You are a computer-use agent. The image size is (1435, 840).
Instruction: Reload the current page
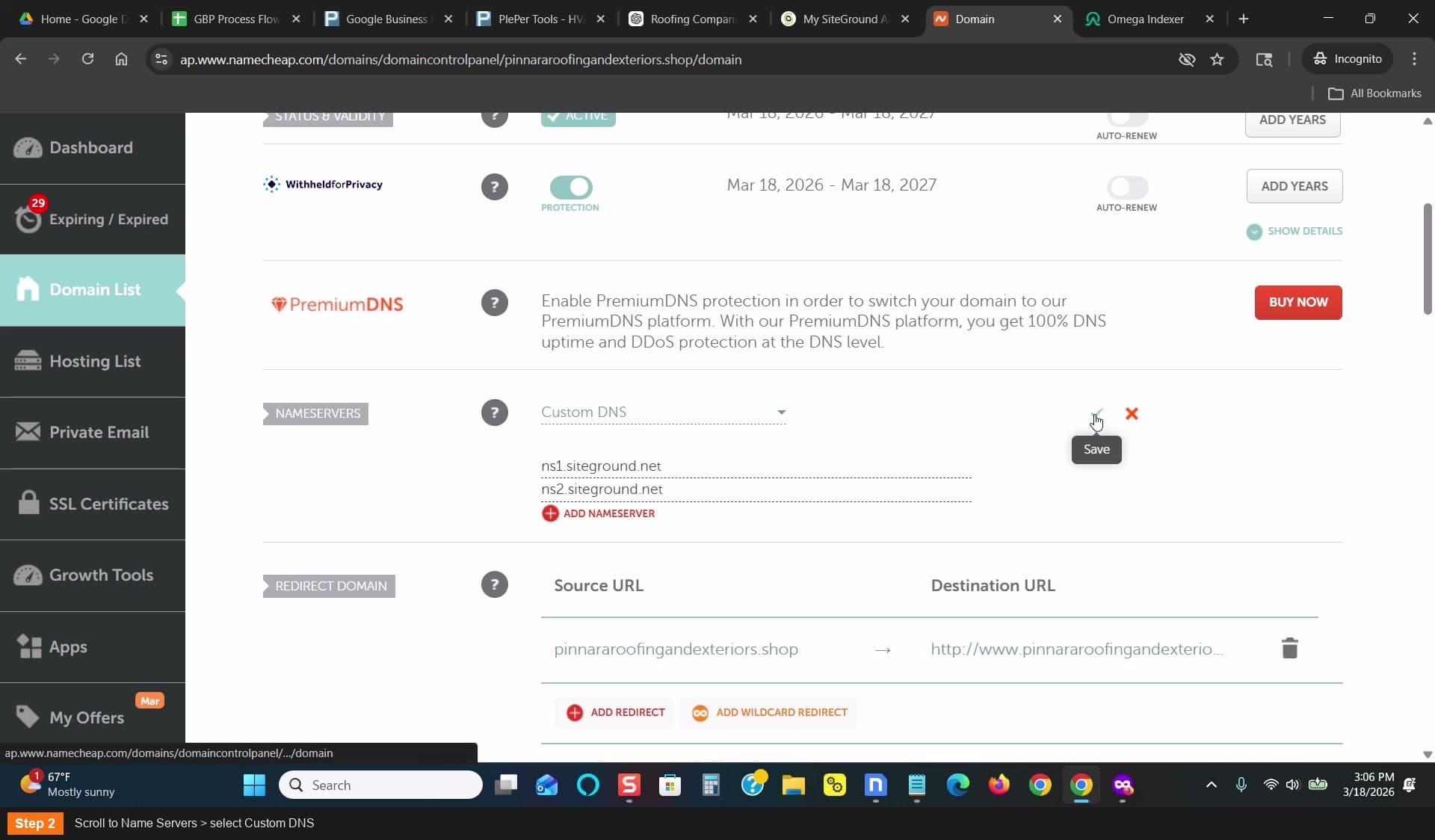coord(87,59)
